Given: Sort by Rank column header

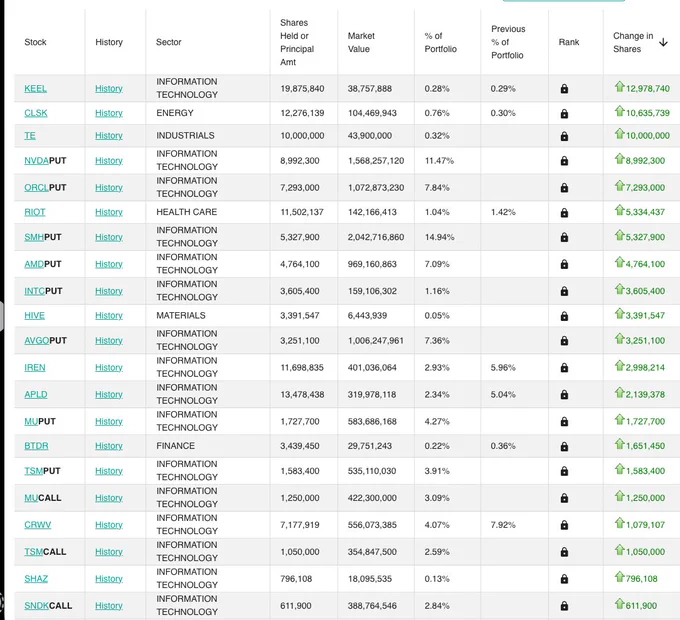Looking at the screenshot, I should [x=569, y=42].
